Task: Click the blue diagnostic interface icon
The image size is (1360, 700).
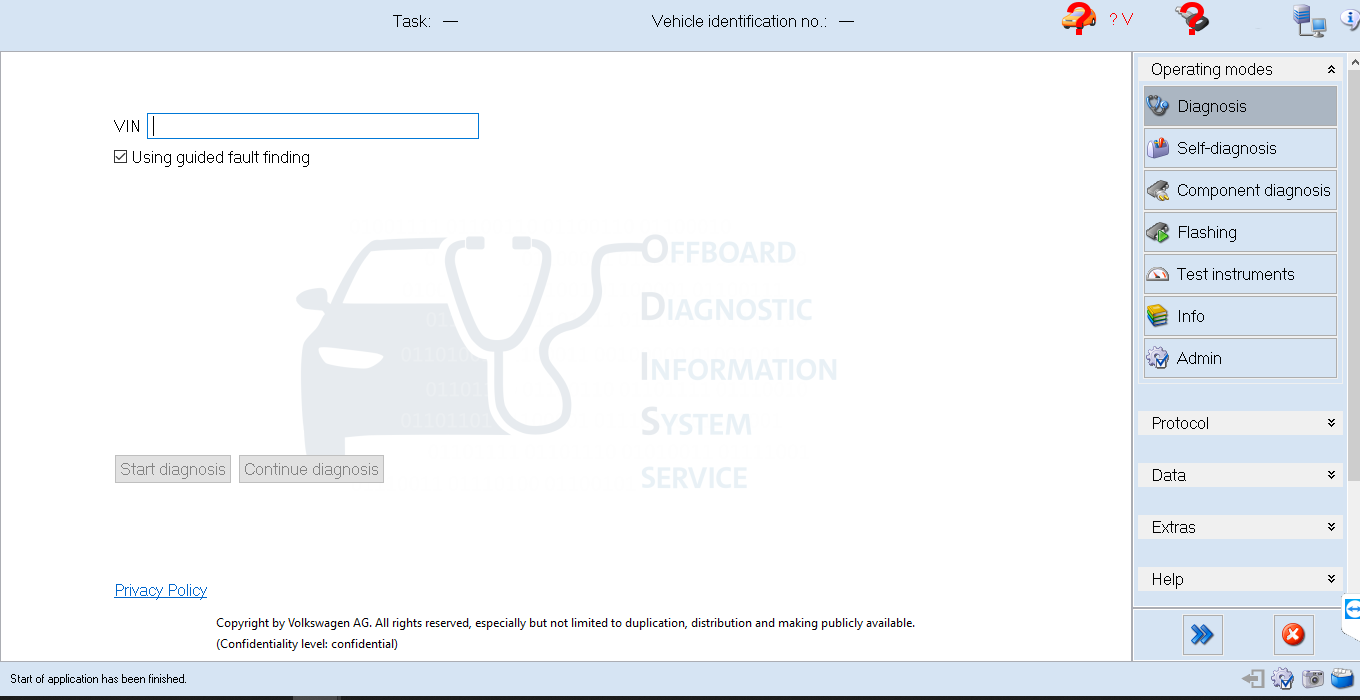Action: [x=1342, y=679]
